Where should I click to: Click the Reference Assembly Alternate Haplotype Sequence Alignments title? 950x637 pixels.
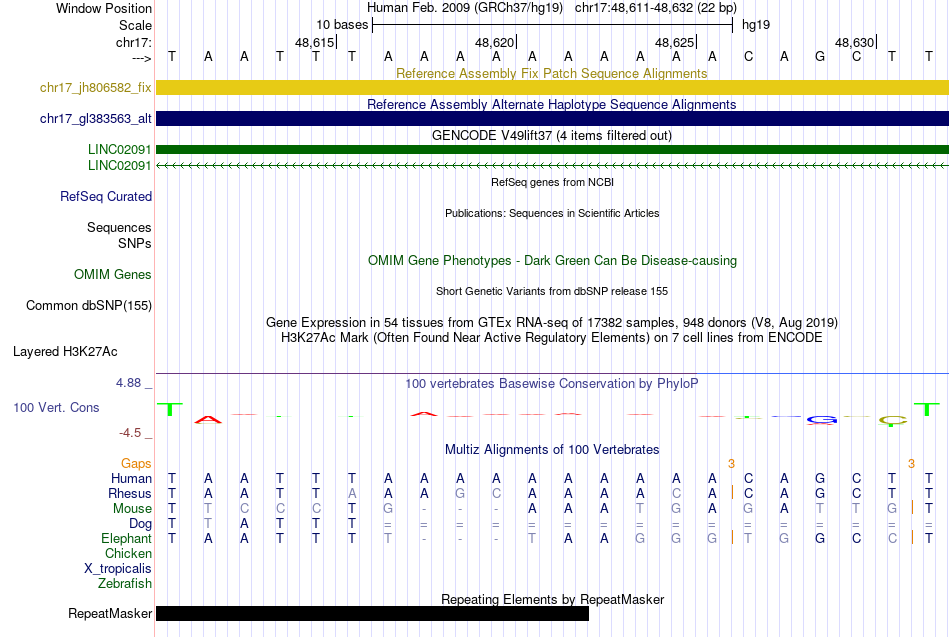click(x=551, y=104)
